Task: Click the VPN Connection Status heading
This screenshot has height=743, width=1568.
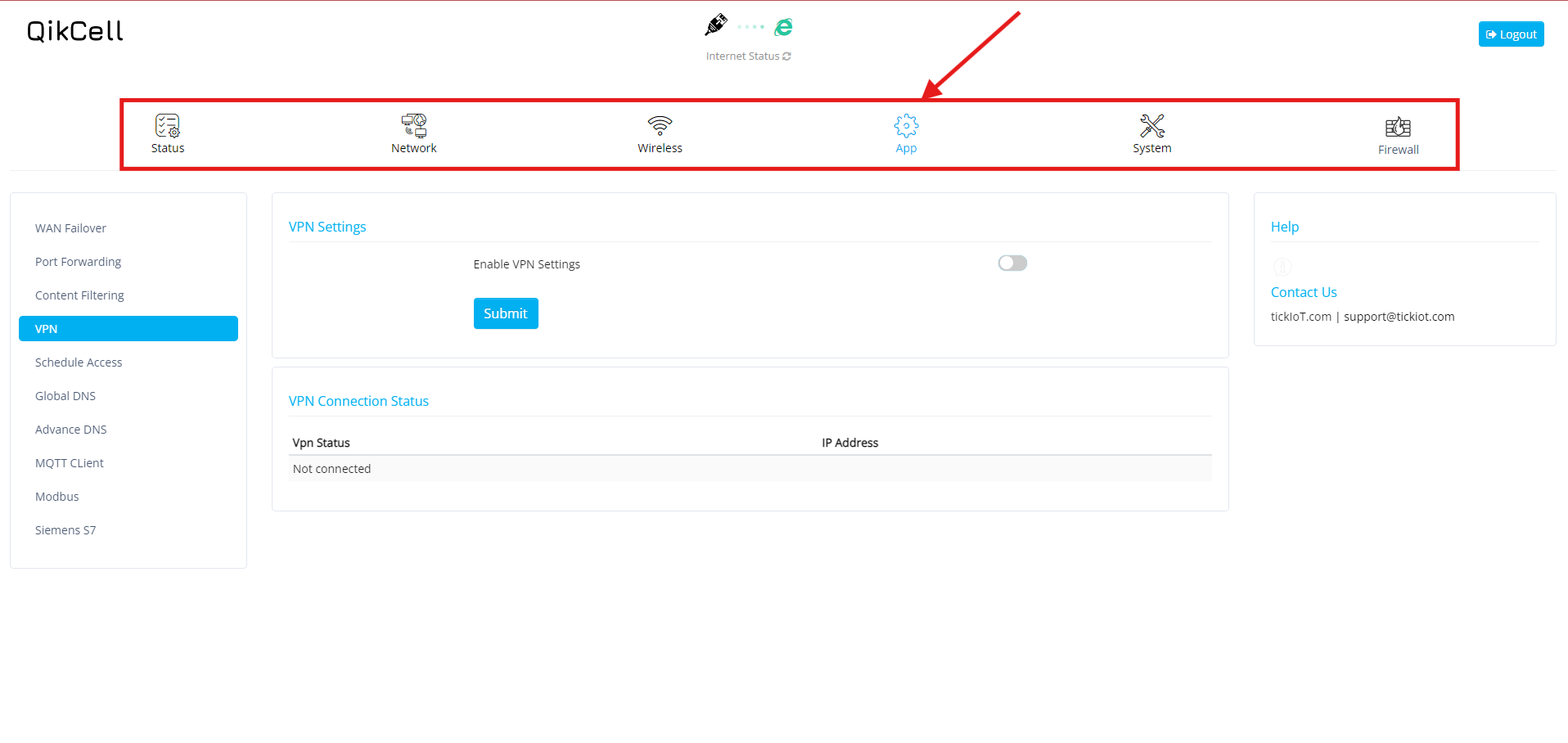Action: (x=358, y=401)
